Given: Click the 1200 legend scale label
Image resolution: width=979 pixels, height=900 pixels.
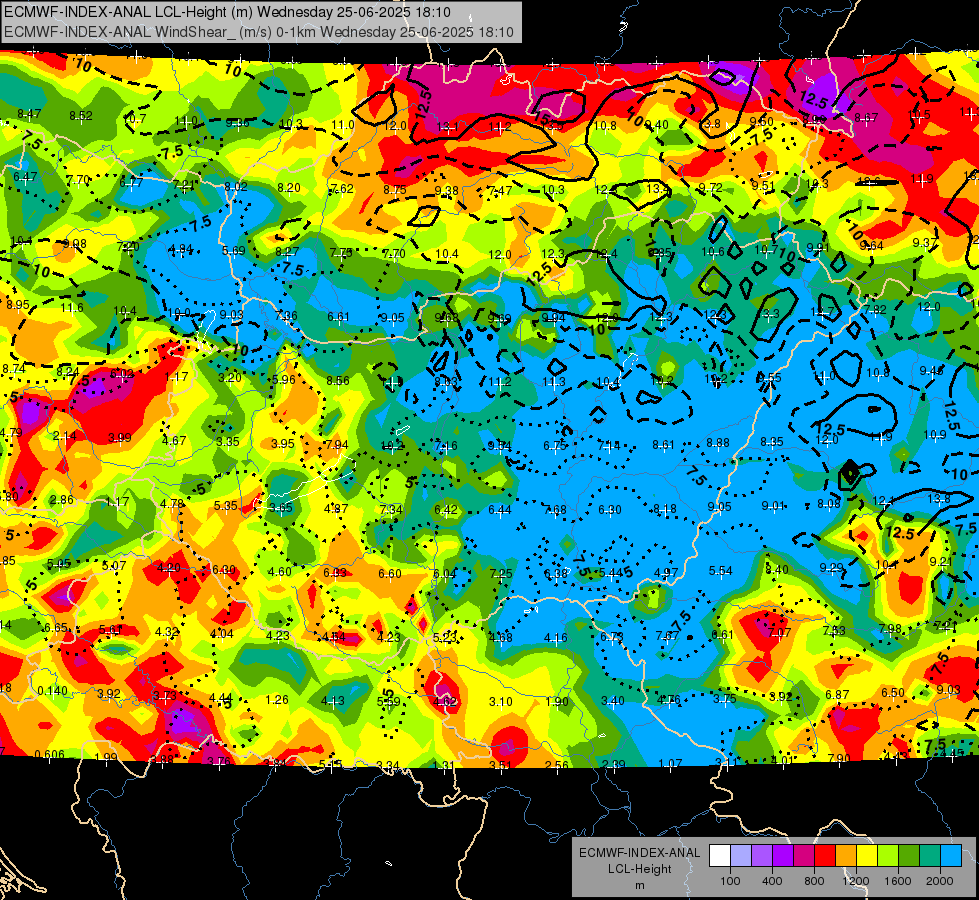Looking at the screenshot, I should coord(855,881).
